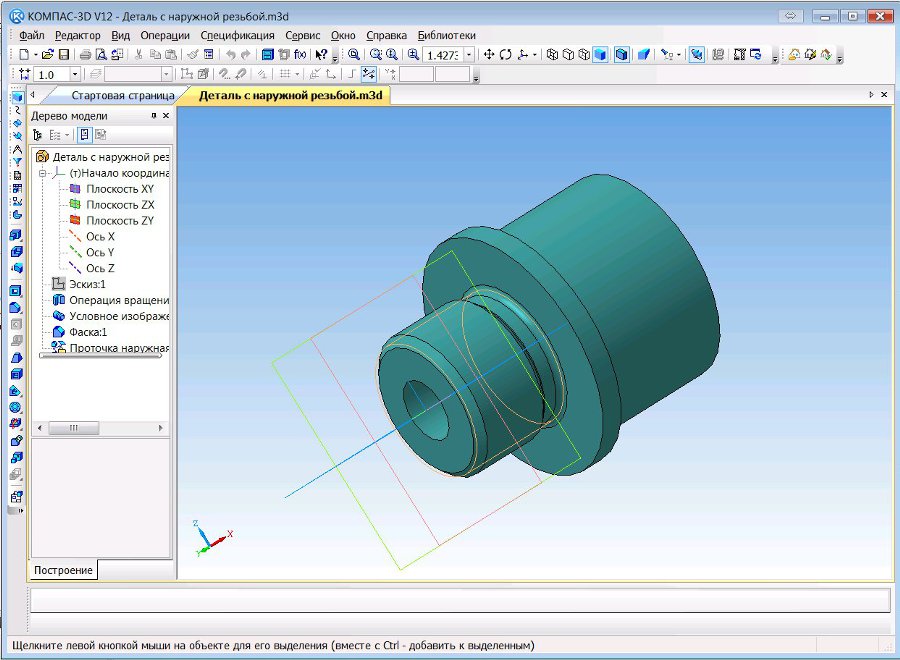Create a new document with the blank page icon
The image size is (900, 660).
[x=24, y=55]
